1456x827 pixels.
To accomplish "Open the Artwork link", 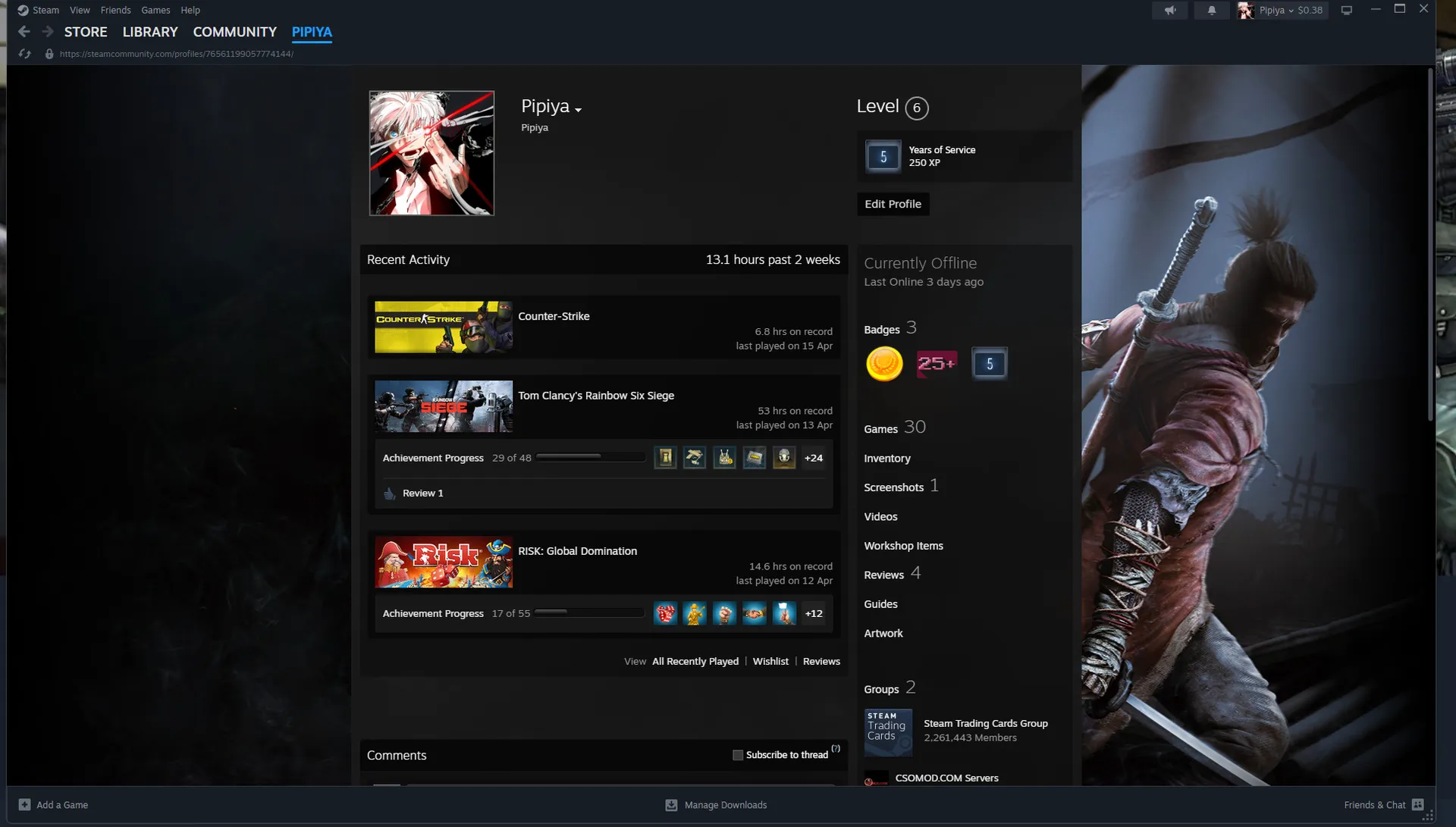I will (883, 634).
